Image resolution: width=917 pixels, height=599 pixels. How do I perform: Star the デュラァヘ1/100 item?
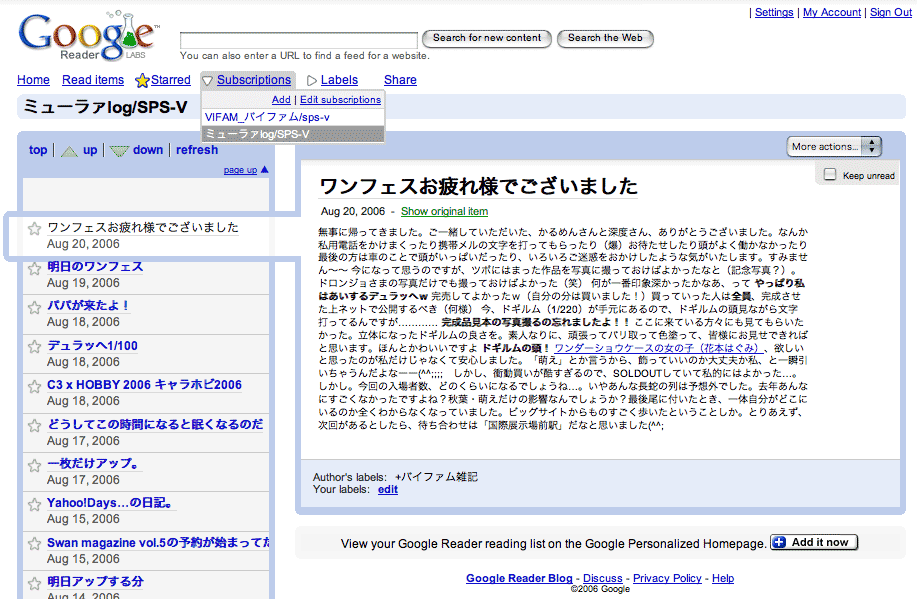pyautogui.click(x=35, y=347)
